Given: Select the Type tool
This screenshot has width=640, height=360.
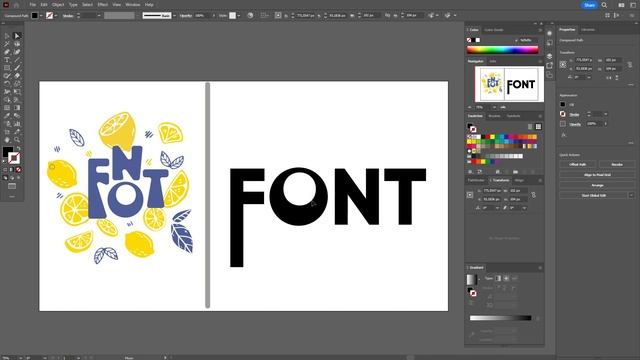Looking at the screenshot, I should point(7,60).
